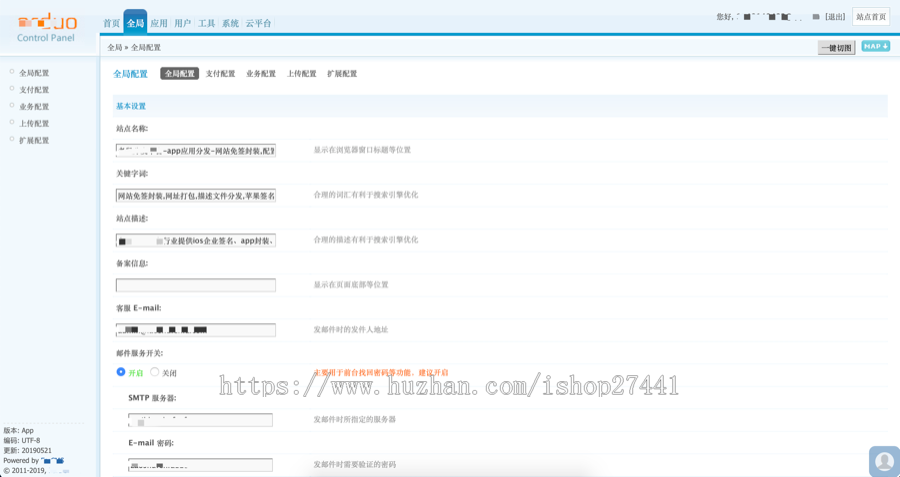Click the 站点首页 button
The width and height of the screenshot is (900, 477).
click(871, 17)
